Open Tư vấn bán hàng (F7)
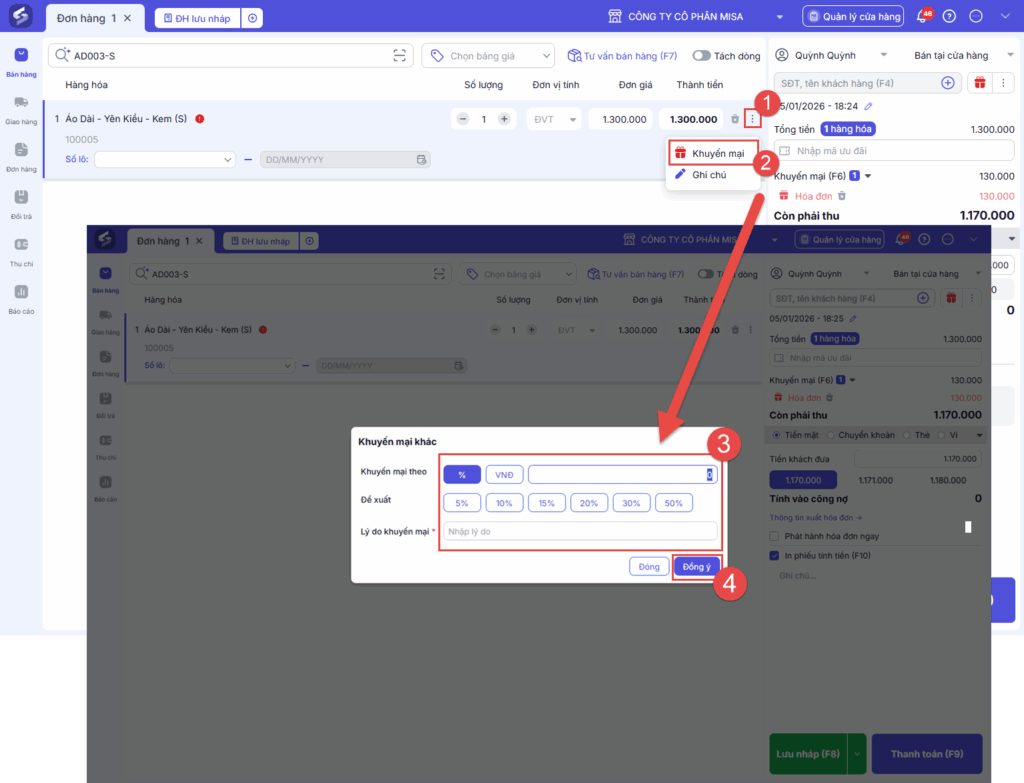1024x783 pixels. click(622, 56)
